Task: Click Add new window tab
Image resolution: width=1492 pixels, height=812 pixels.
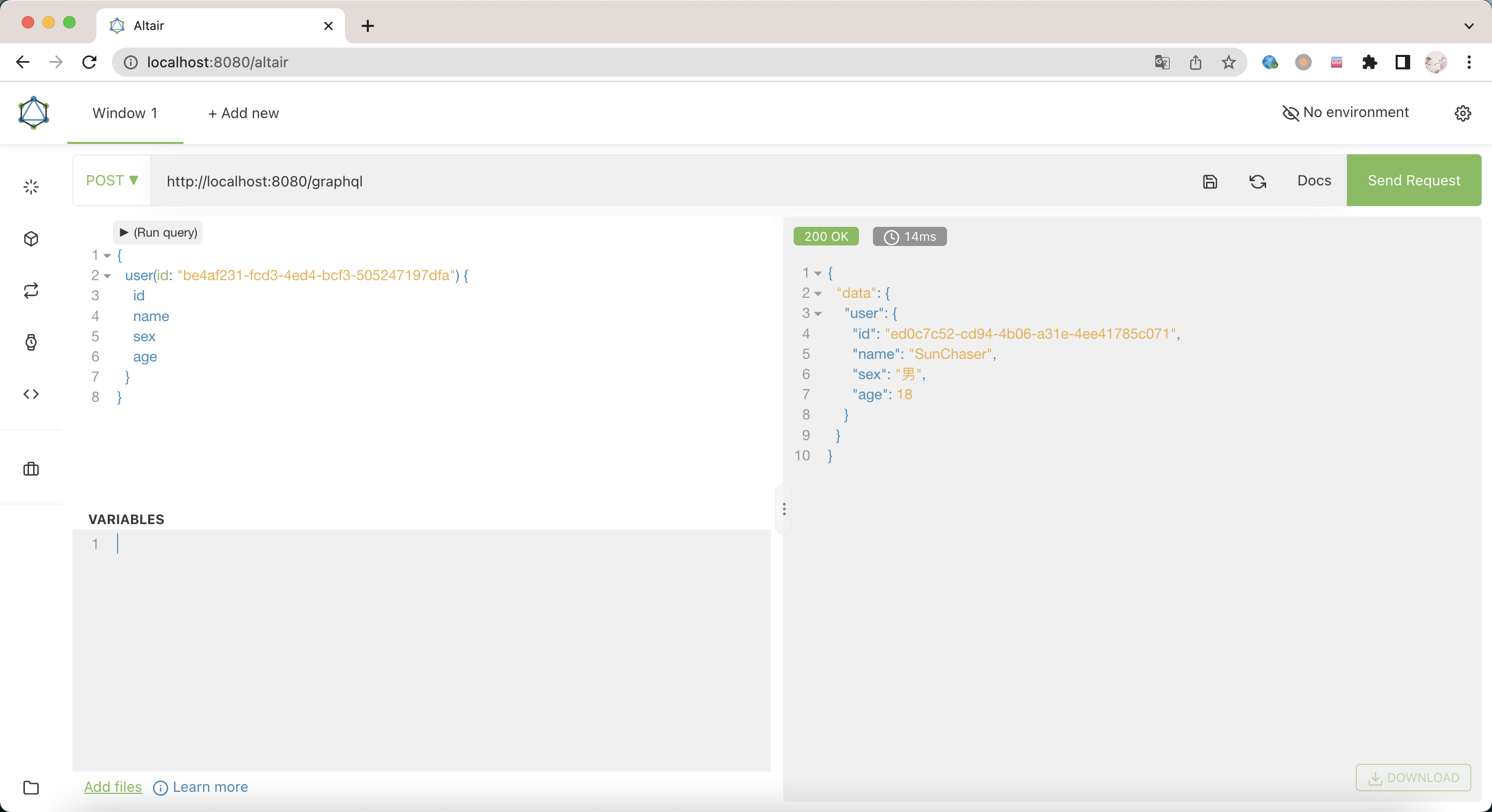Action: (243, 113)
